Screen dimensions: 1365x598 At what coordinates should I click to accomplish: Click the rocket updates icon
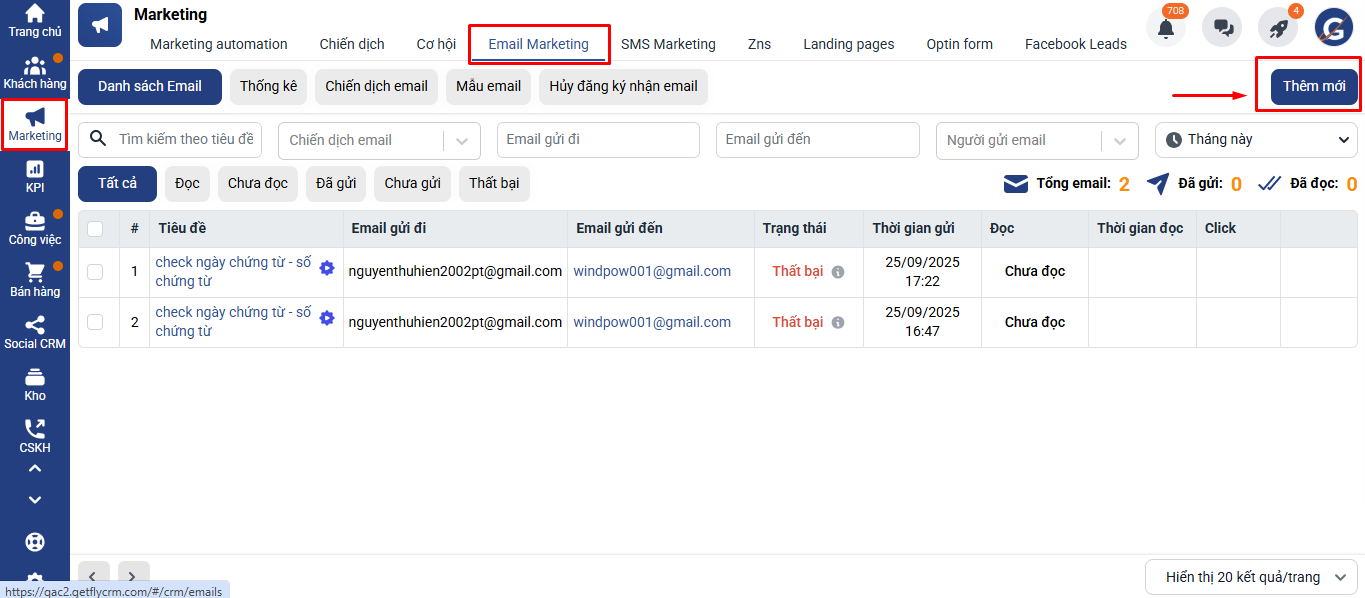1278,28
